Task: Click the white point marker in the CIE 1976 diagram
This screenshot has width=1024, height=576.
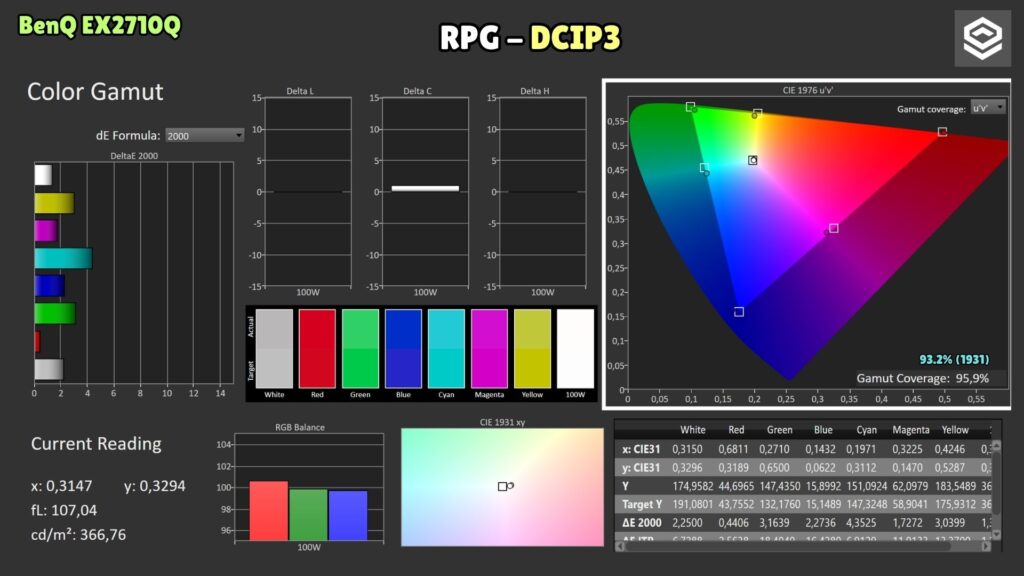Action: point(753,160)
